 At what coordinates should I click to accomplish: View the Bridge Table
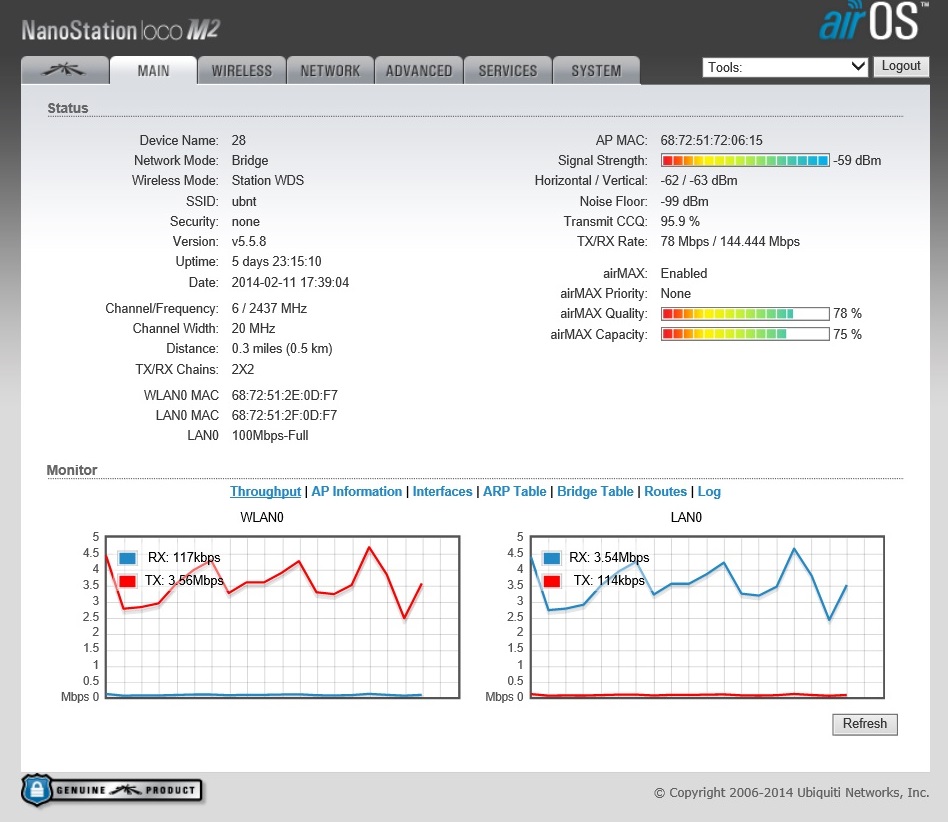596,491
